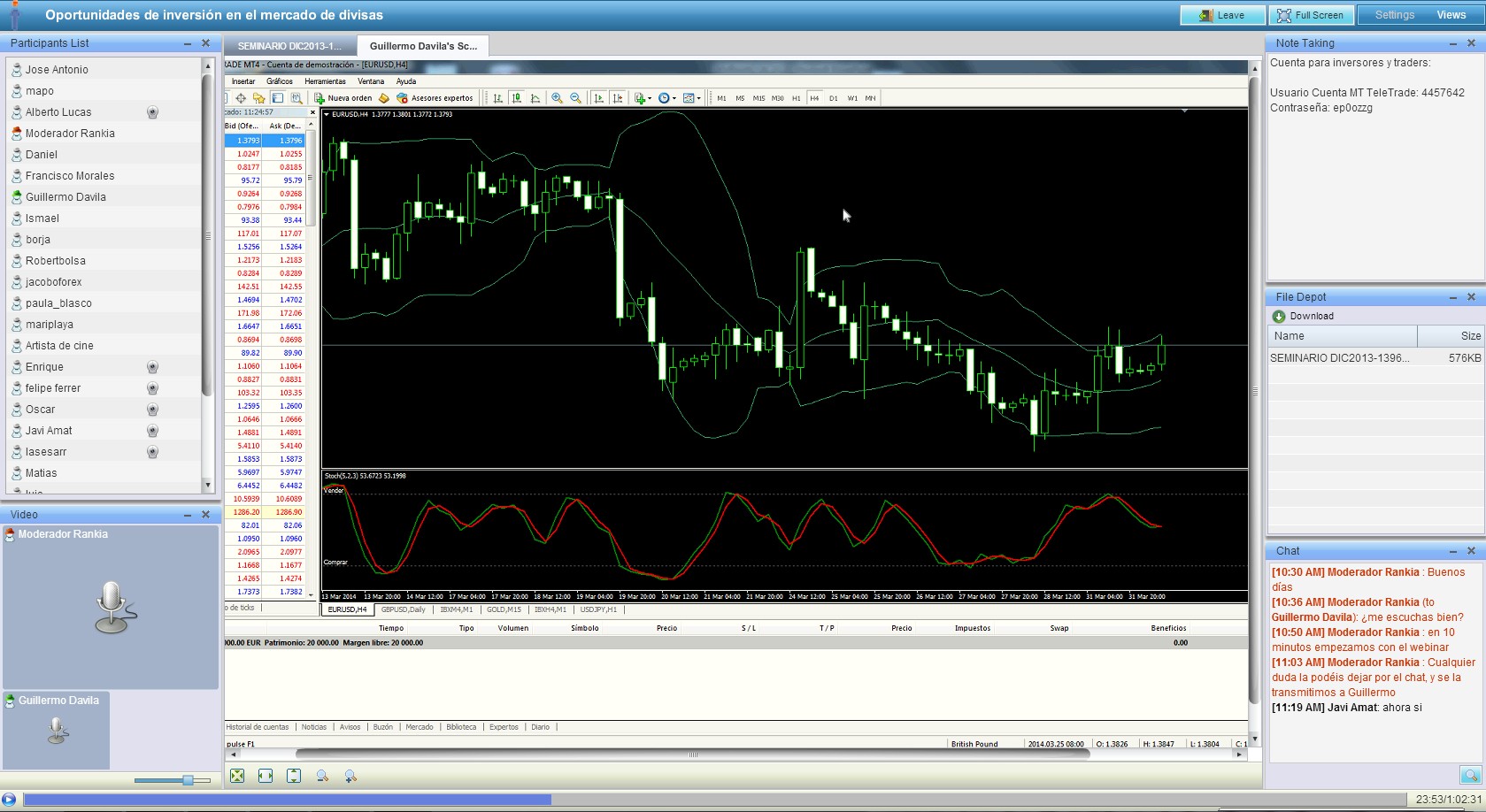Switch to M5 timeframe
The width and height of the screenshot is (1486, 812).
pos(740,98)
